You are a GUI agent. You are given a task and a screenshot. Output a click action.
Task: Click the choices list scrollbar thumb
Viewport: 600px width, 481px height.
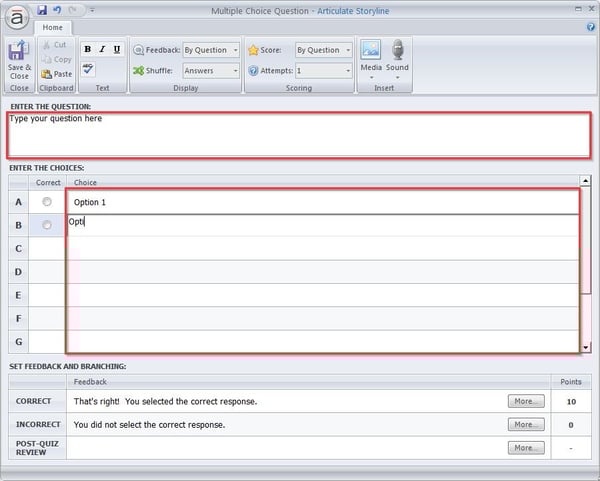(585, 240)
